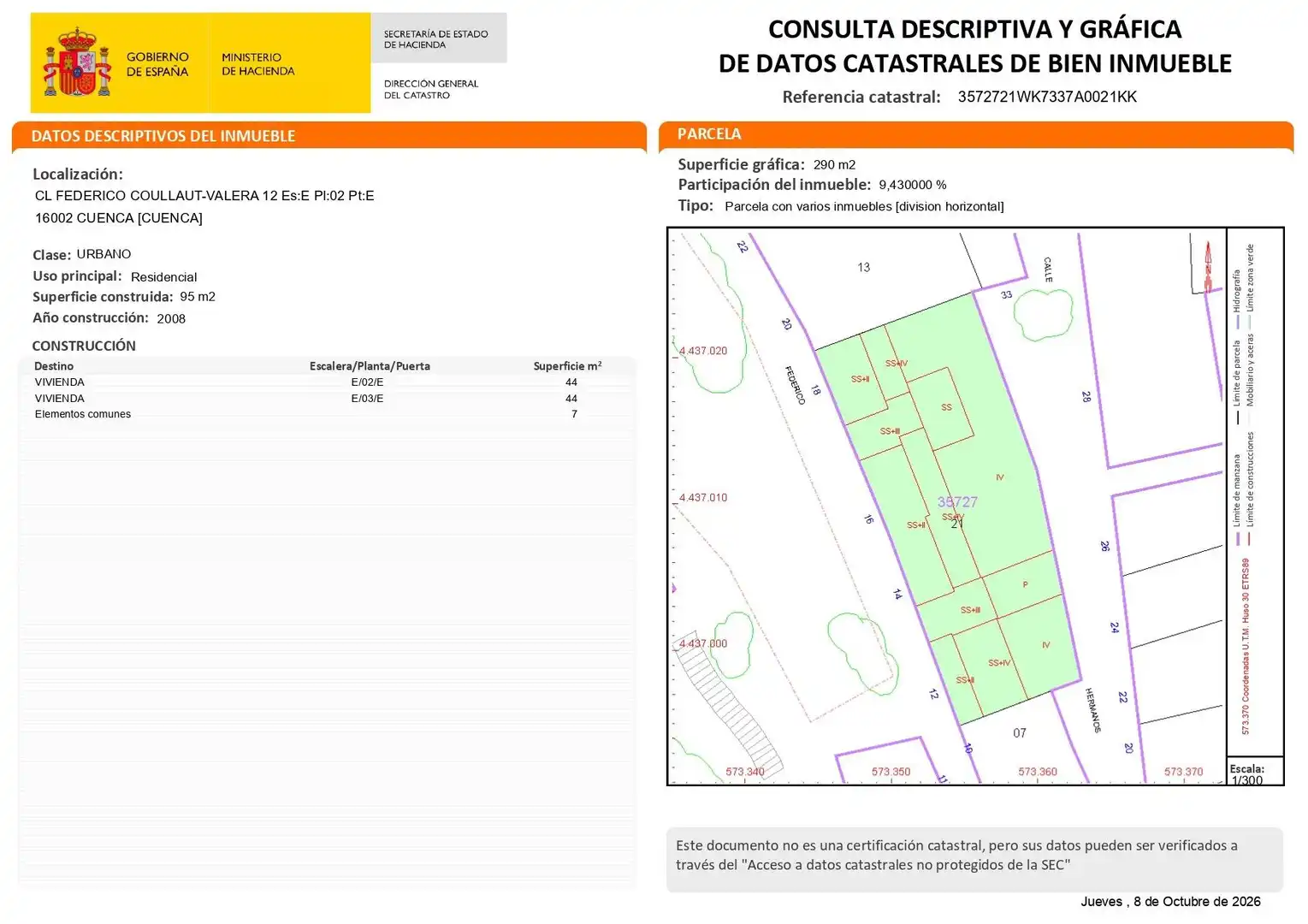Click the SECRETARÍA DE ESTADO DE HACIENDA box
Screen dimensions: 1308x924
[438, 38]
